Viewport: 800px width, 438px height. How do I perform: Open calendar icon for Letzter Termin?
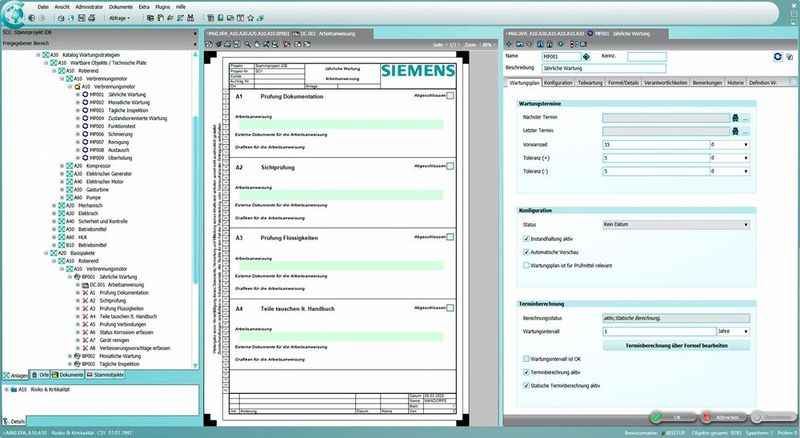(x=735, y=131)
